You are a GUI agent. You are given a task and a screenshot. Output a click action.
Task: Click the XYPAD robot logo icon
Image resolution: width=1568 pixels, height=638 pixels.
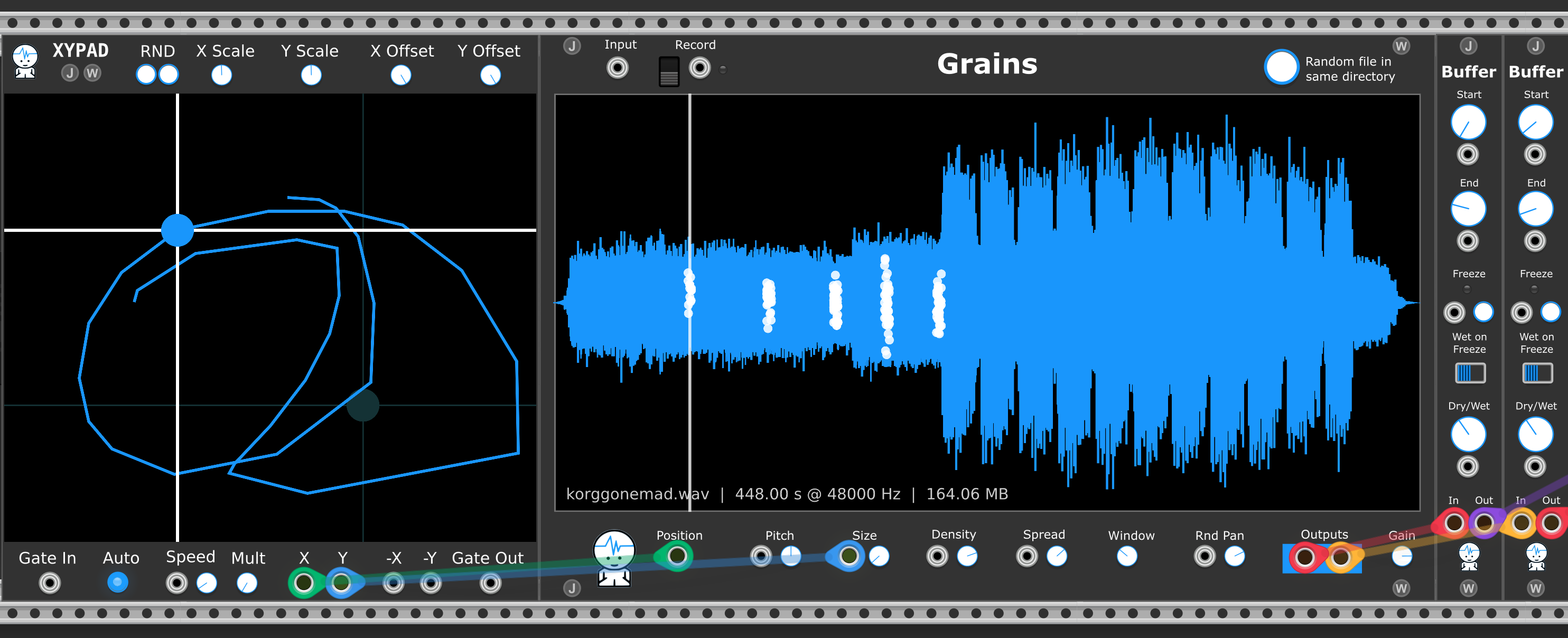point(25,61)
